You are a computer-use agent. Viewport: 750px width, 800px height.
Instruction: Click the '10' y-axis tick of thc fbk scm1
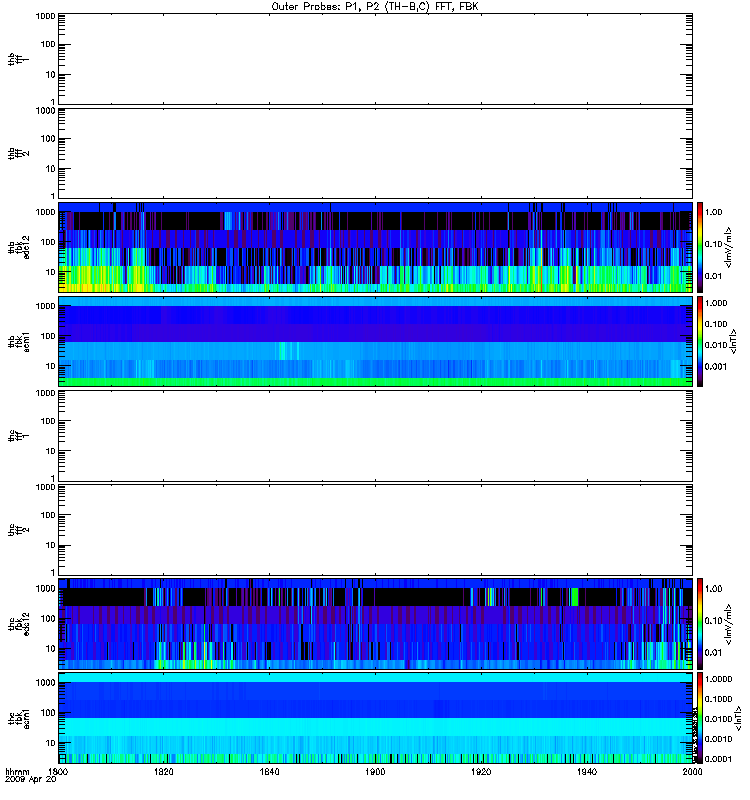tap(51, 743)
